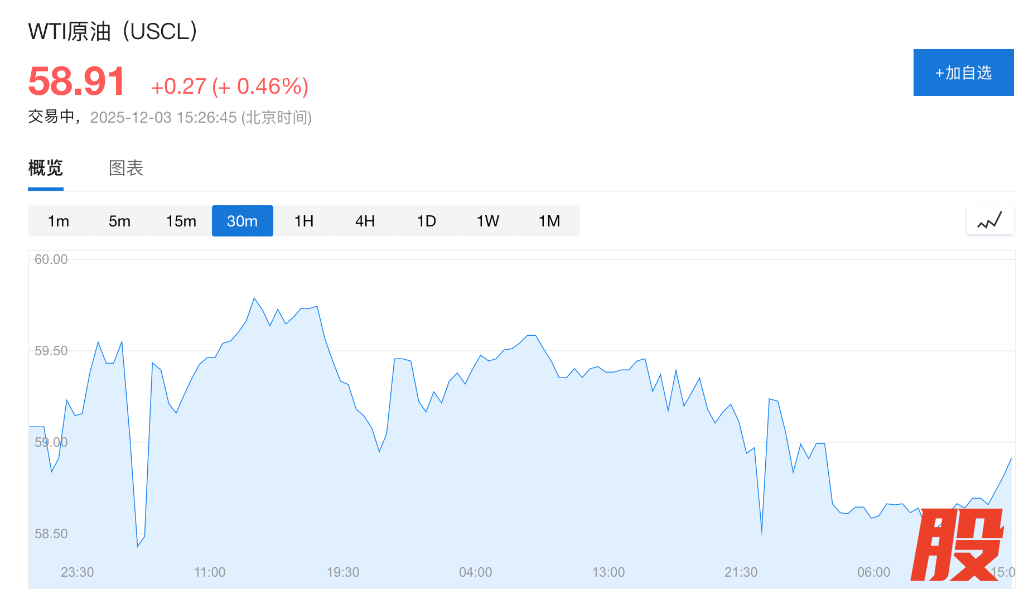Open the 图表 chart tab

126,168
